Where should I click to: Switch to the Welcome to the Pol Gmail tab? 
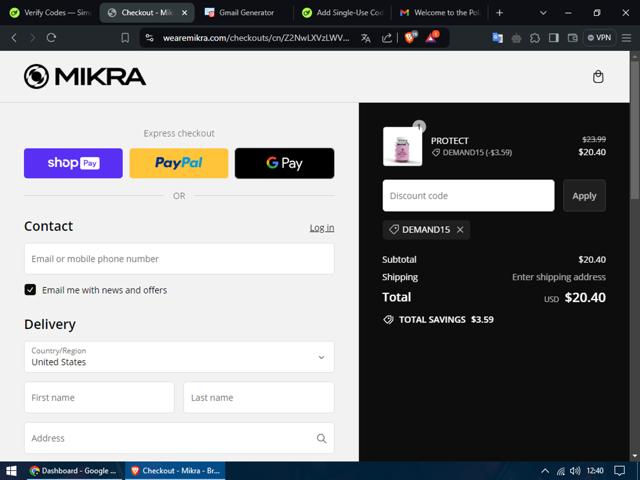click(440, 13)
